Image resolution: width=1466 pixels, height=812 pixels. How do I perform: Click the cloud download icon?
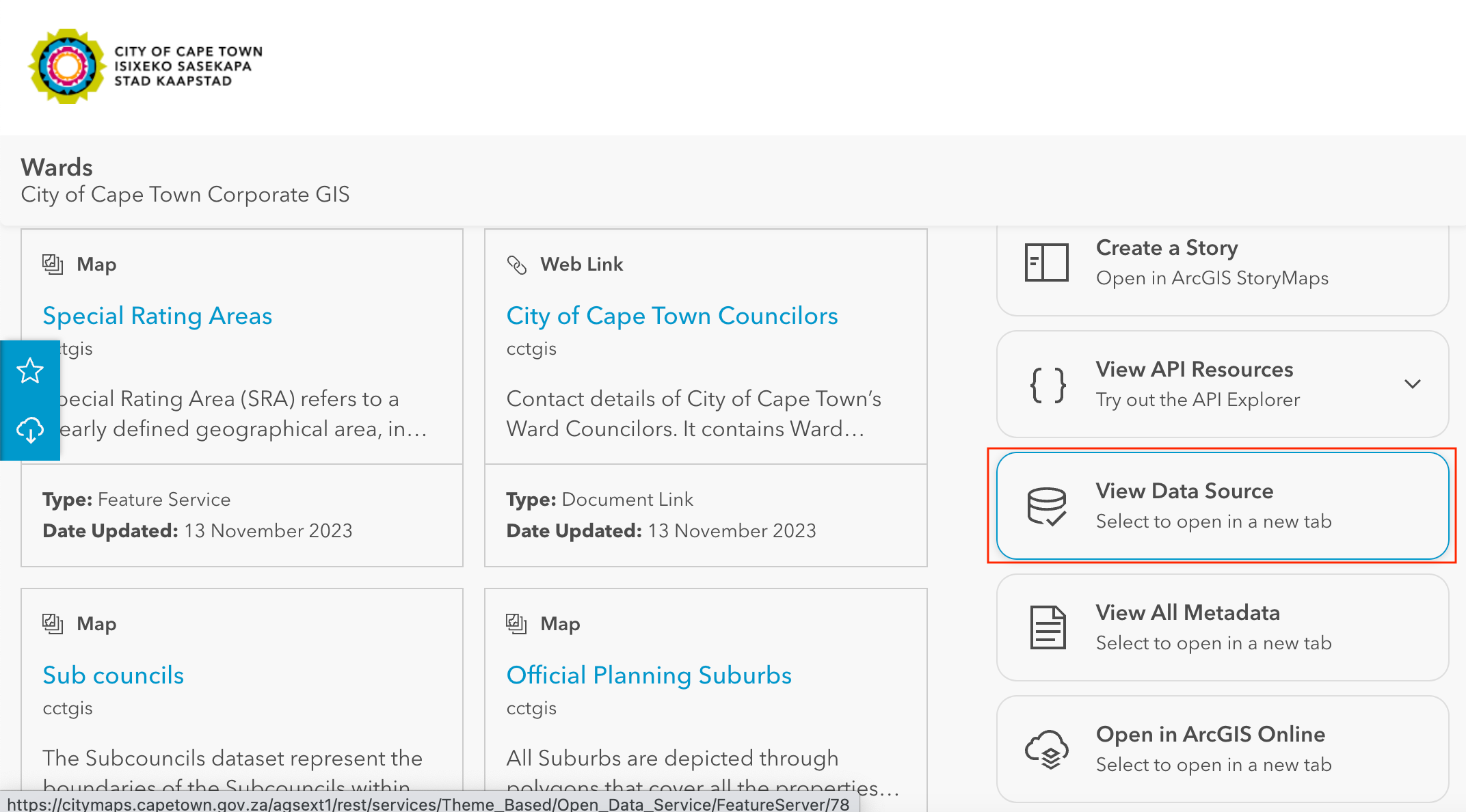point(30,430)
